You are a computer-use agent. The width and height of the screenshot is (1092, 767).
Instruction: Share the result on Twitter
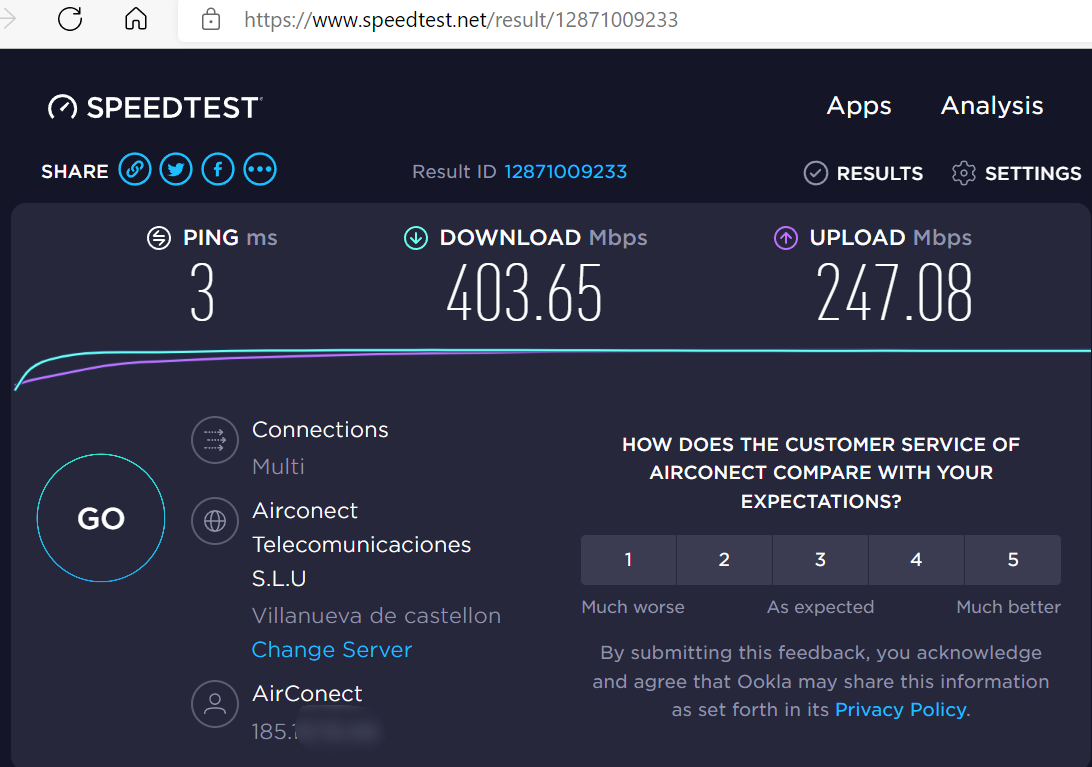[x=176, y=169]
